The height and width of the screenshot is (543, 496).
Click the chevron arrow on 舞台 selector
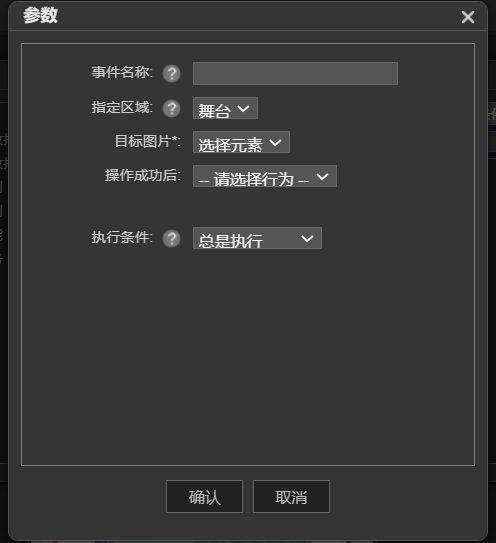[x=243, y=109]
